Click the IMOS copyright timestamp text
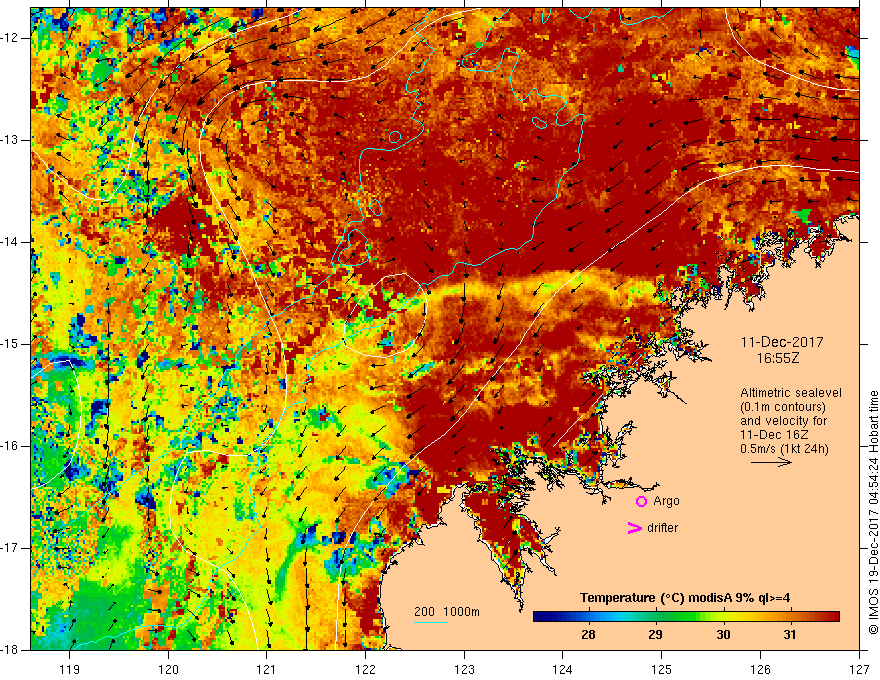The width and height of the screenshot is (880, 680). [x=873, y=512]
